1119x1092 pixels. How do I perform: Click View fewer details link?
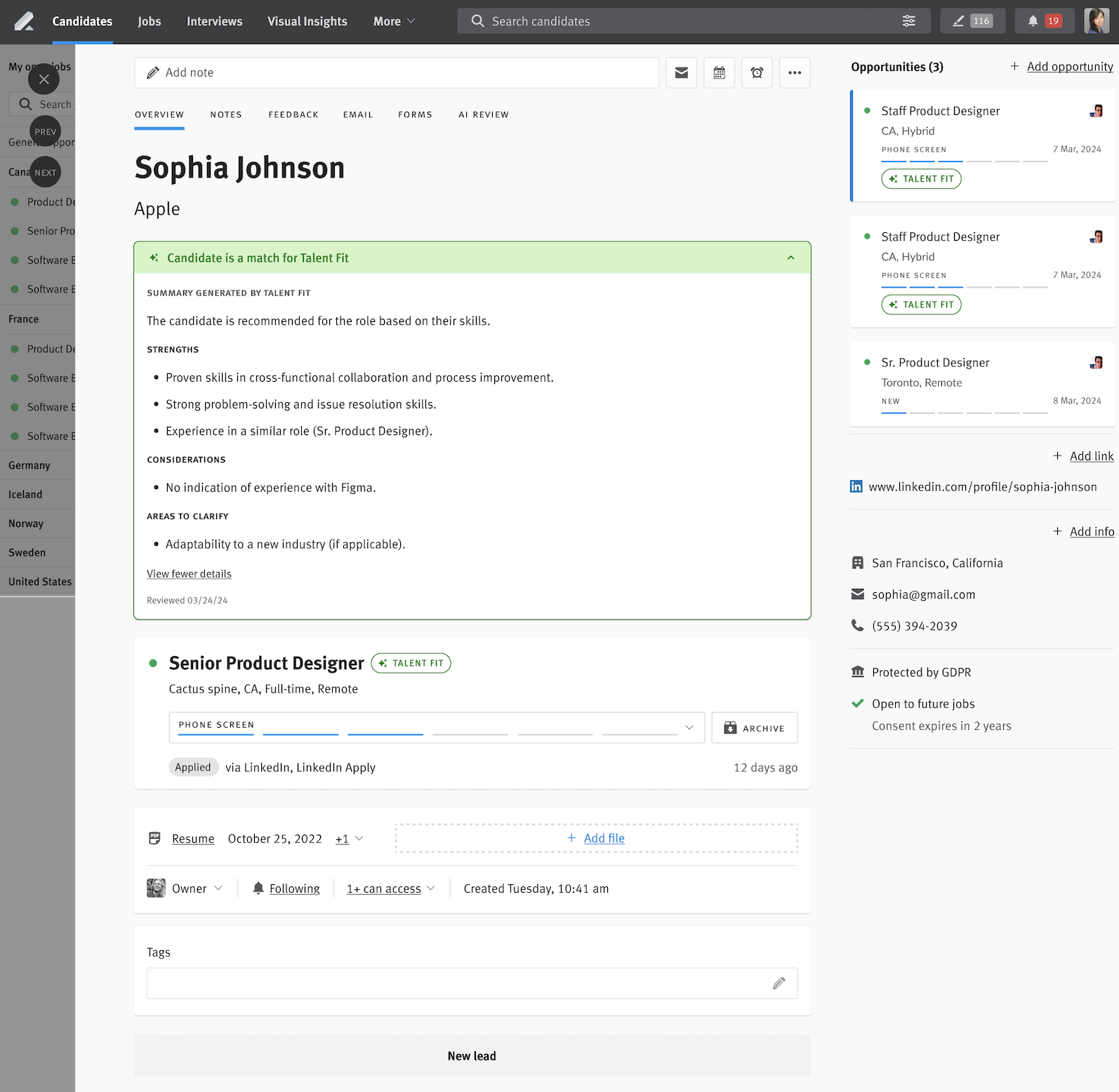pyautogui.click(x=189, y=574)
